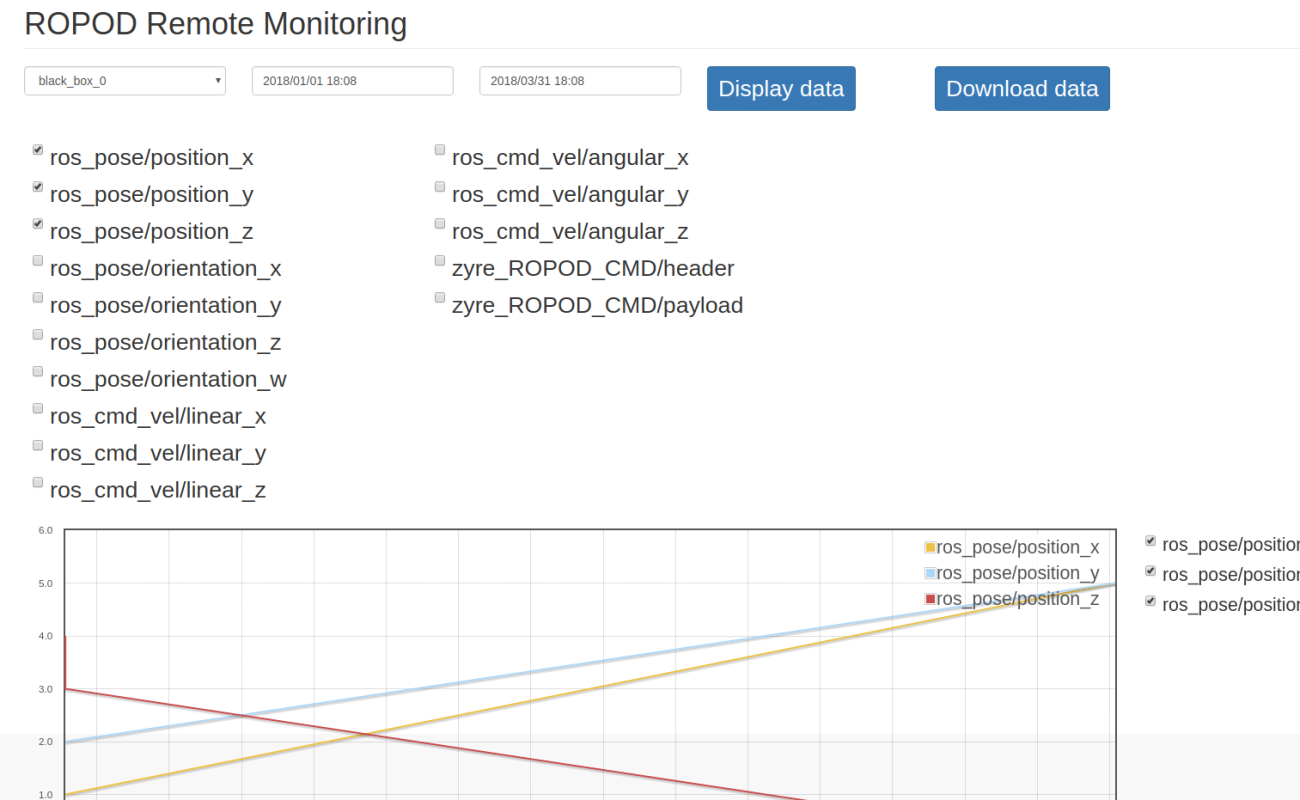The image size is (1300, 800).
Task: Click the 3.0 y-axis label
Action: click(x=45, y=689)
